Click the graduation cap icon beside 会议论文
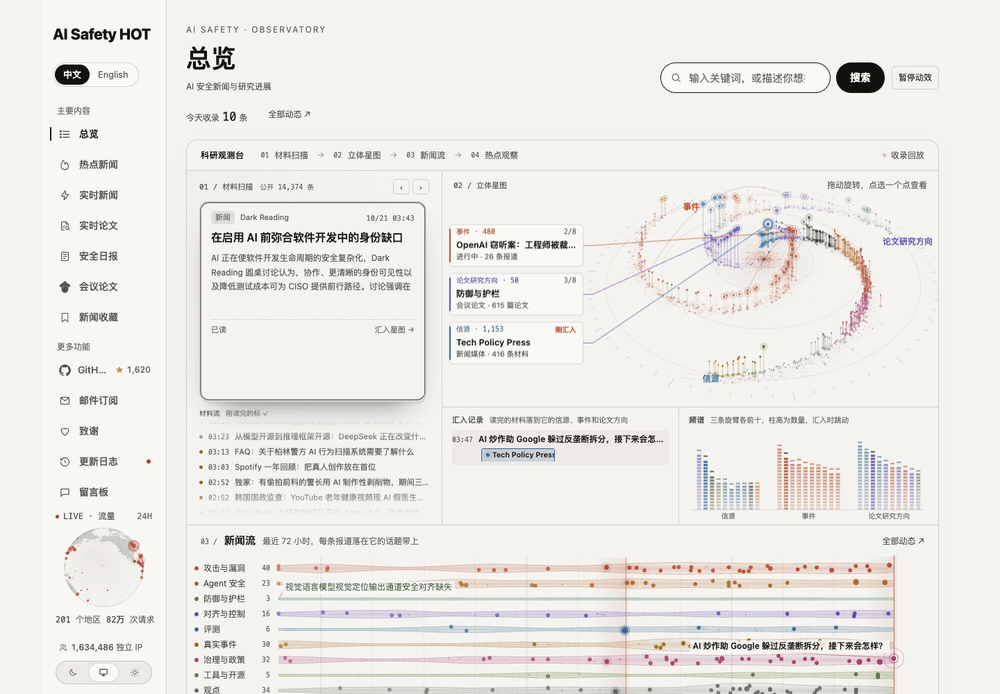 coord(64,287)
